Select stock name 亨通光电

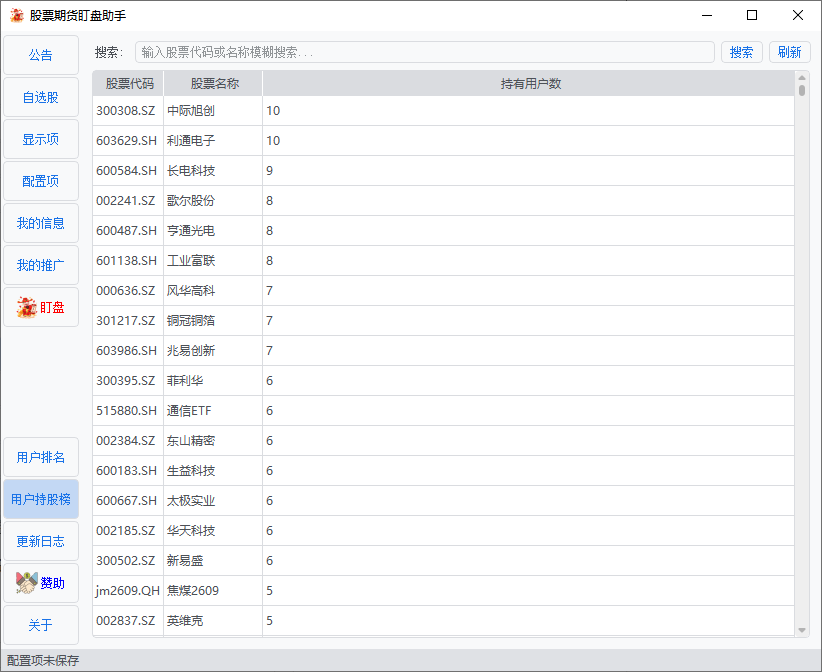point(191,231)
